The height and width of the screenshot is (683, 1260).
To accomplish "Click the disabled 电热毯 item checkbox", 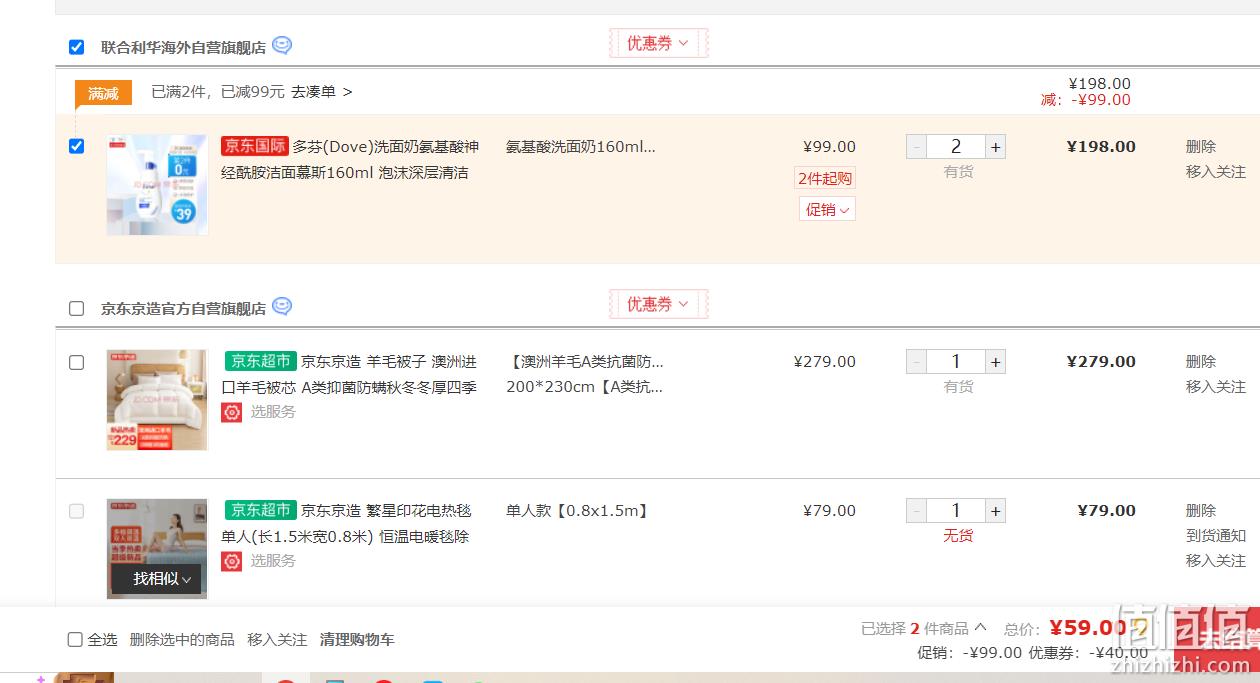I will [x=76, y=511].
